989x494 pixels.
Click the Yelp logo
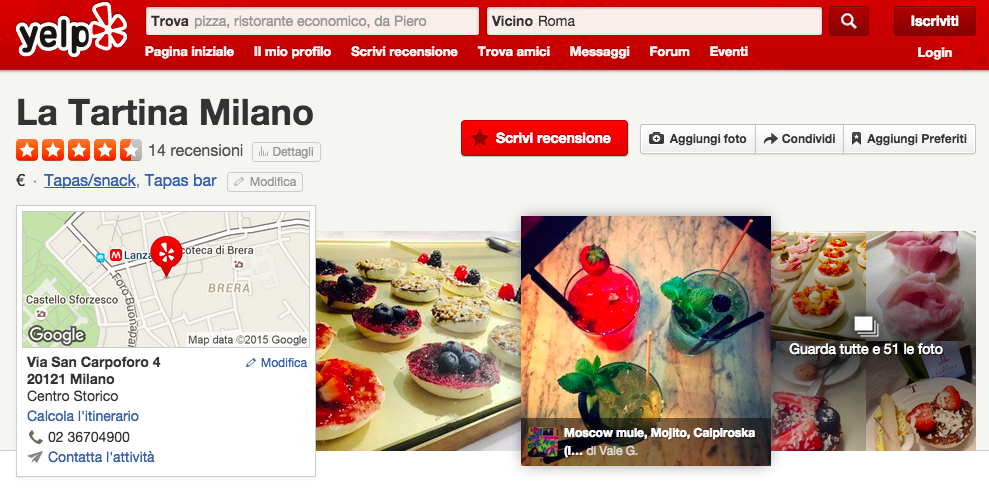(x=71, y=32)
